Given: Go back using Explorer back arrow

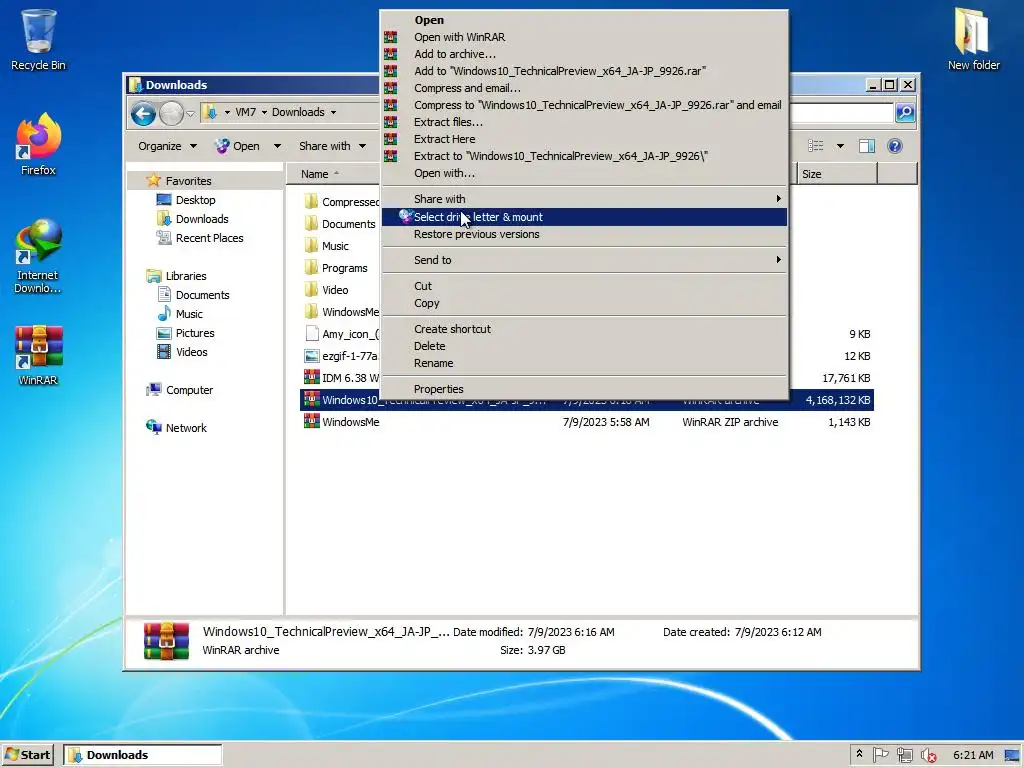Looking at the screenshot, I should [143, 114].
